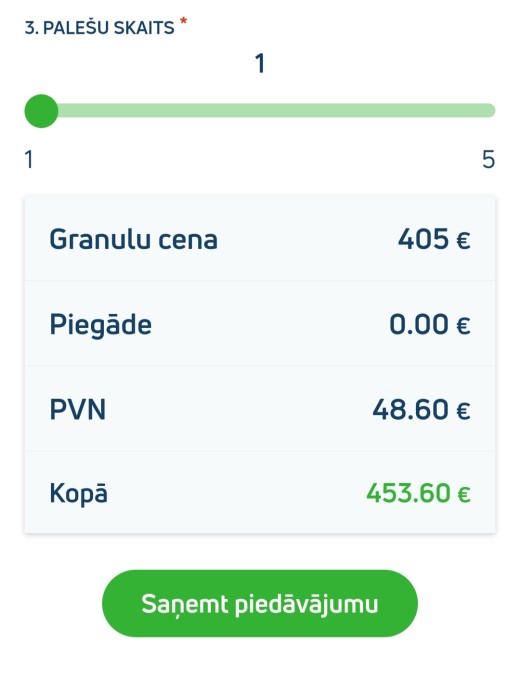Click the euro sign in PVN row
This screenshot has width=520, height=683.
(463, 411)
